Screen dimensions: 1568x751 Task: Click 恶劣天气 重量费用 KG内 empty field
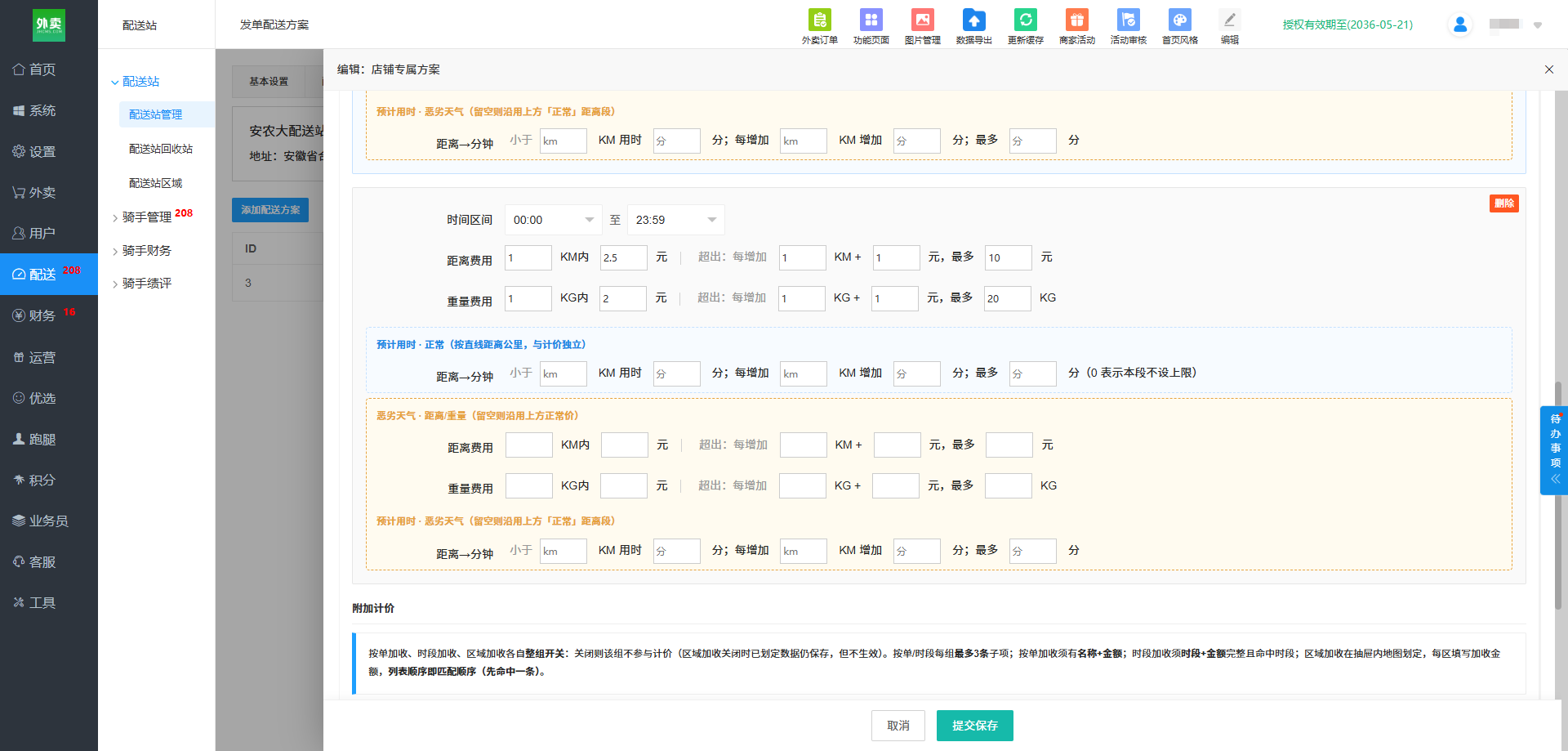(x=529, y=486)
